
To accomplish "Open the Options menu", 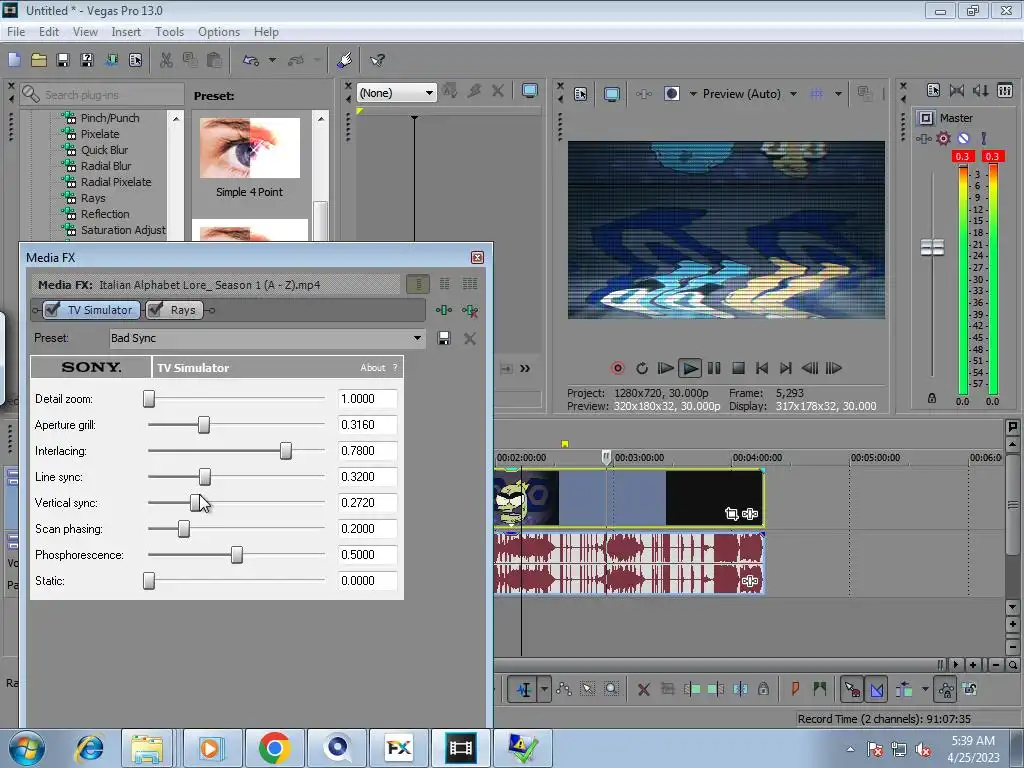I will coord(219,32).
